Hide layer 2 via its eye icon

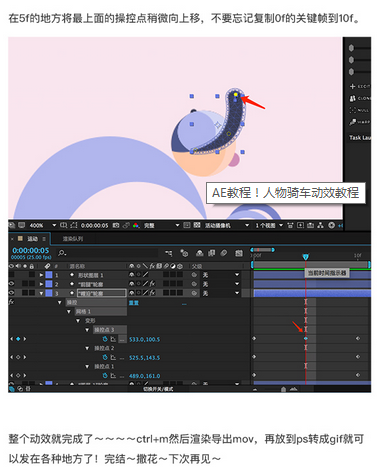[x=12, y=284]
